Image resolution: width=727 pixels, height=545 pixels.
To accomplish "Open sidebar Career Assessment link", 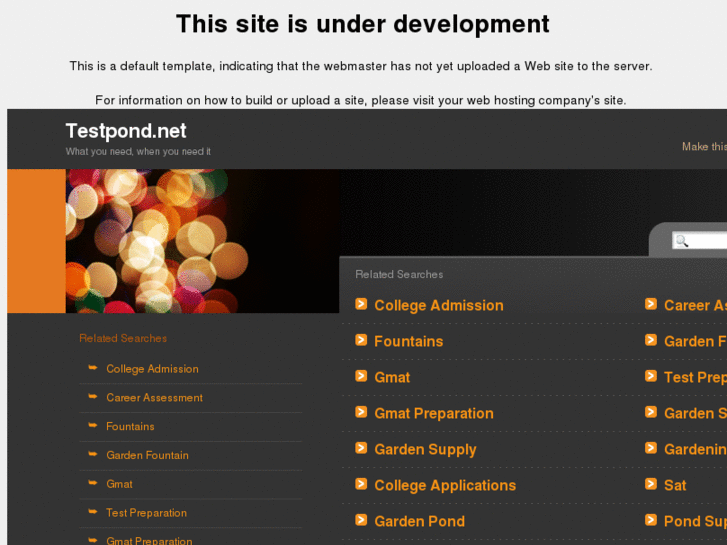I will pyautogui.click(x=154, y=398).
